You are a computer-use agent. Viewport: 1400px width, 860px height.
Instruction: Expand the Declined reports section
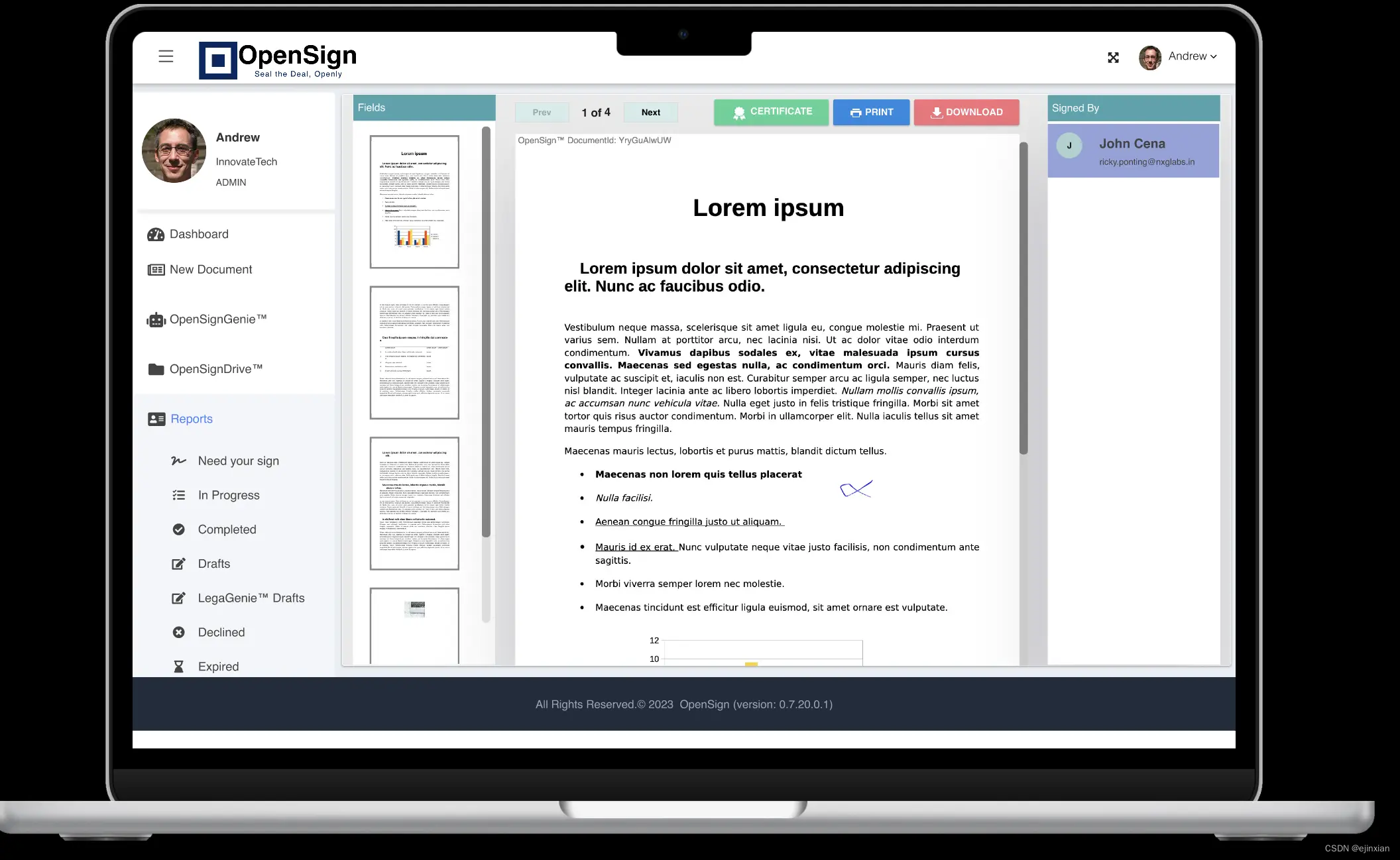click(x=221, y=632)
